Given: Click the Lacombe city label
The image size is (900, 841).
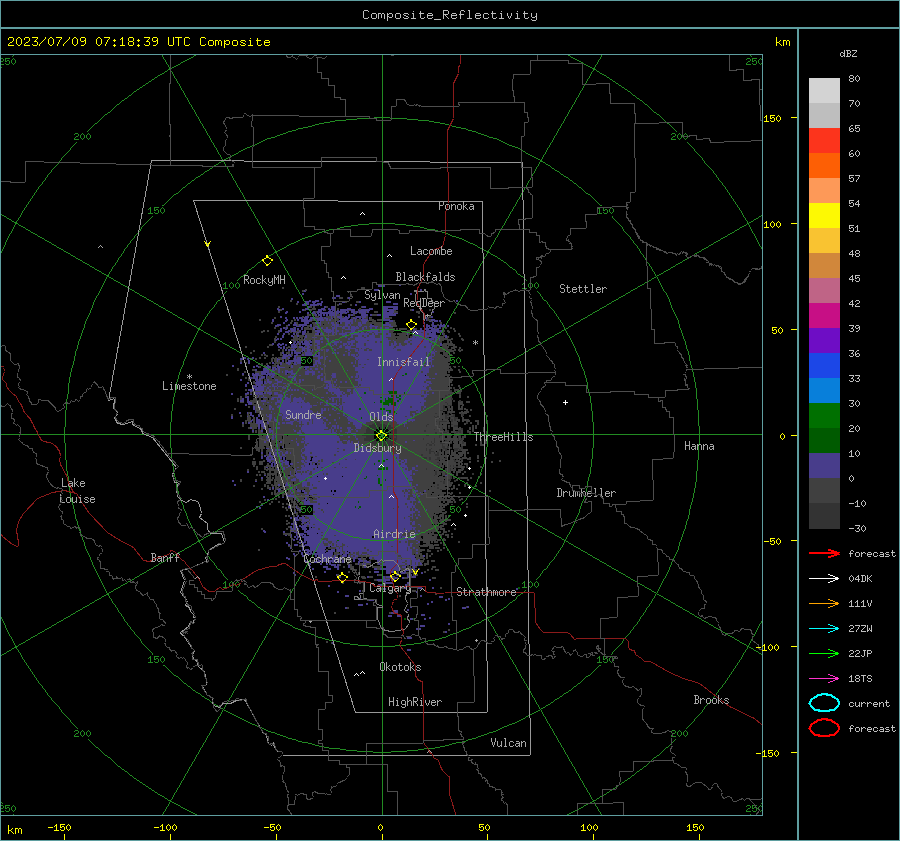Looking at the screenshot, I should click(431, 251).
